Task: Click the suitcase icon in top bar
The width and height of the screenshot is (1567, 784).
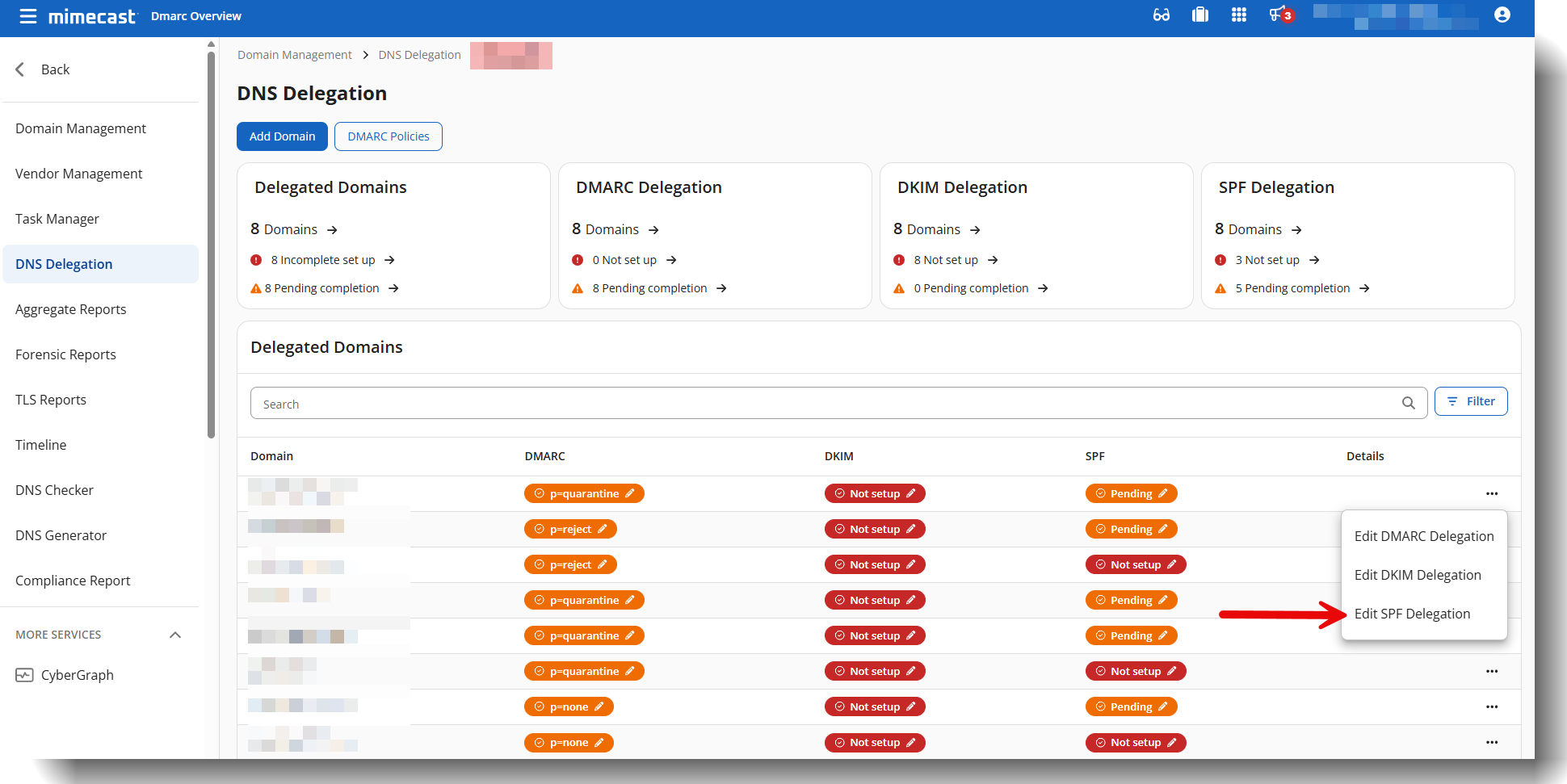Action: tap(1199, 15)
